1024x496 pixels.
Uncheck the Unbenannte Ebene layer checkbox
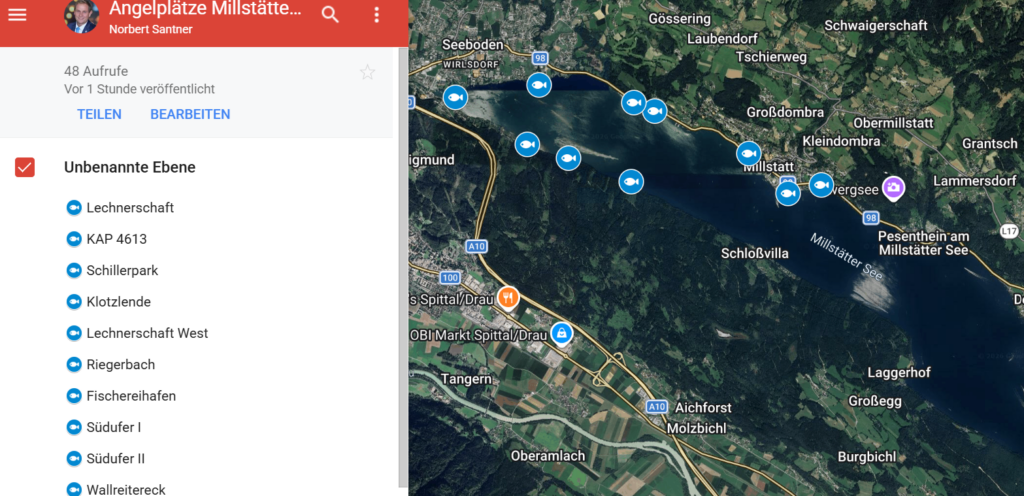(x=25, y=167)
